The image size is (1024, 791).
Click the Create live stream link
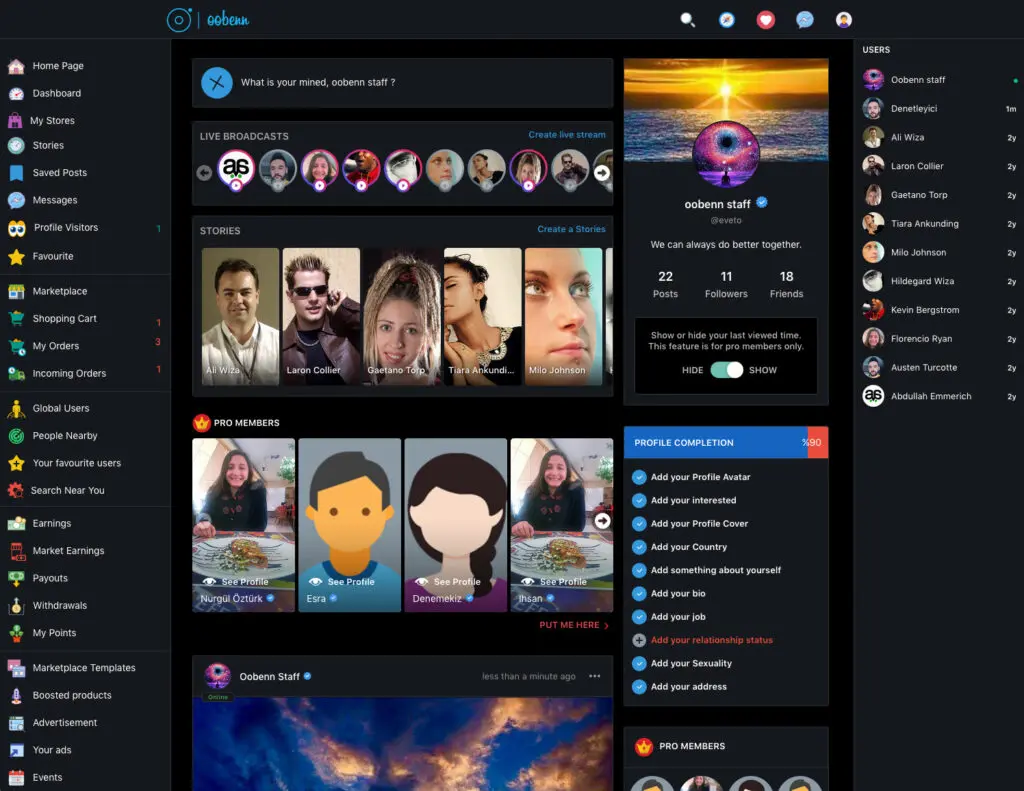[x=567, y=135]
